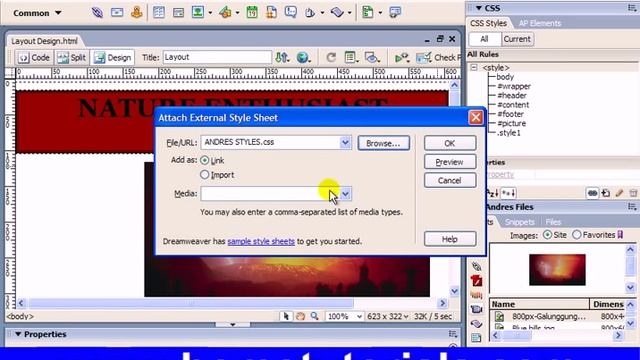Select the Hand tool in status bar
640x360 pixels.
(300, 316)
